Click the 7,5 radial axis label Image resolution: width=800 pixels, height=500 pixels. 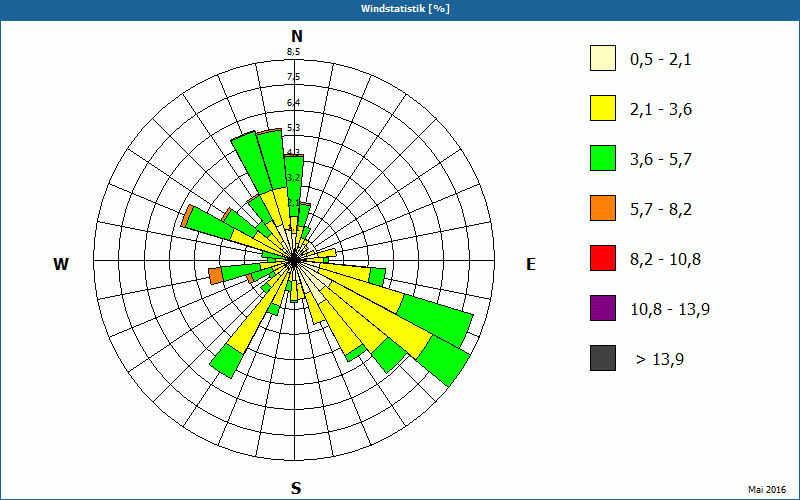[x=293, y=77]
